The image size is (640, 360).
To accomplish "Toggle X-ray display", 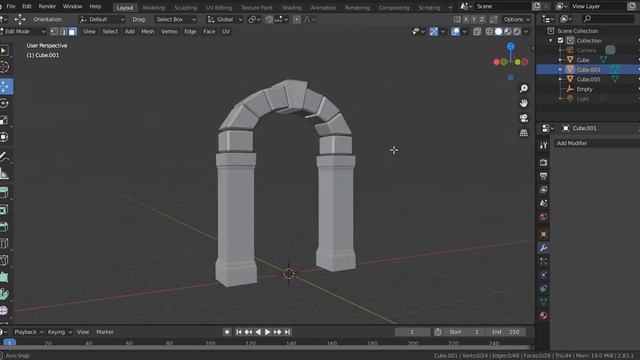I will (x=477, y=31).
